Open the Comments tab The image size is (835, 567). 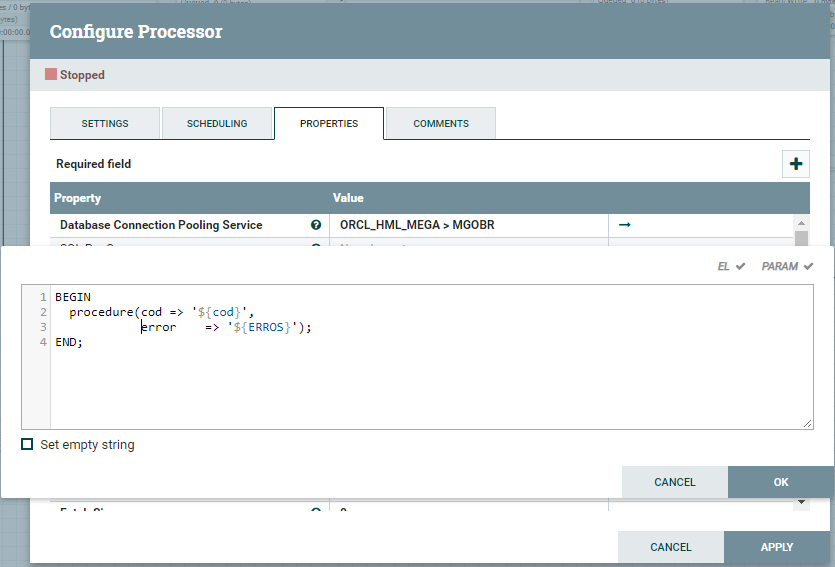pyautogui.click(x=441, y=124)
